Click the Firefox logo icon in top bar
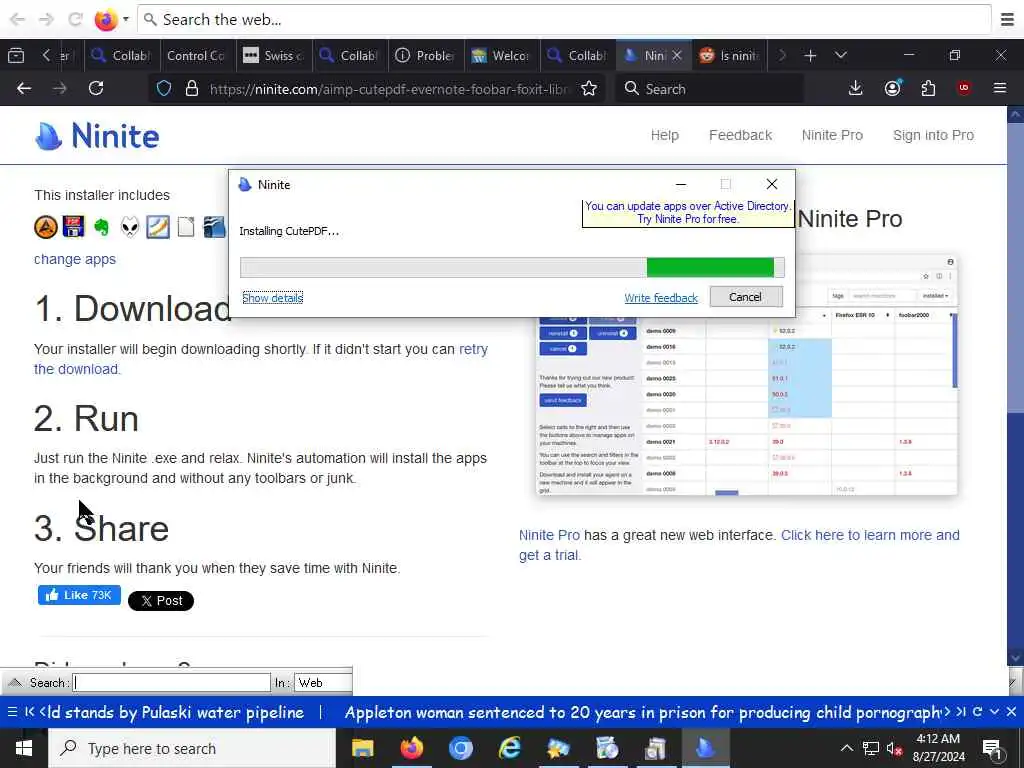 tap(105, 19)
